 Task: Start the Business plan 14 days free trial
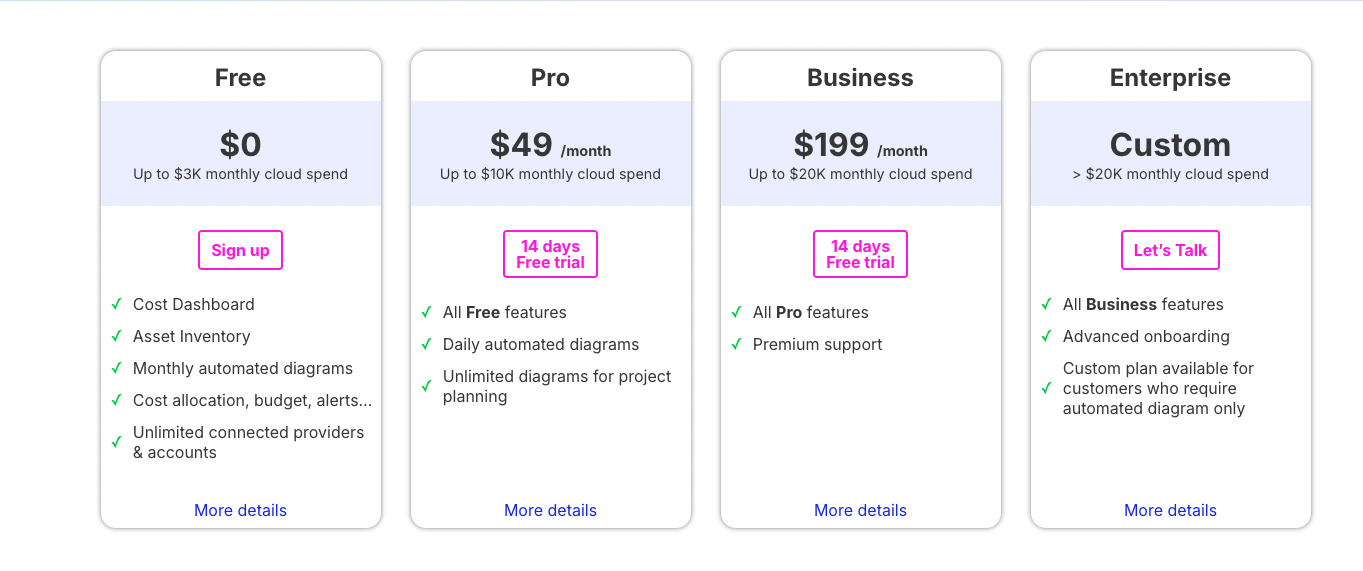(x=860, y=254)
